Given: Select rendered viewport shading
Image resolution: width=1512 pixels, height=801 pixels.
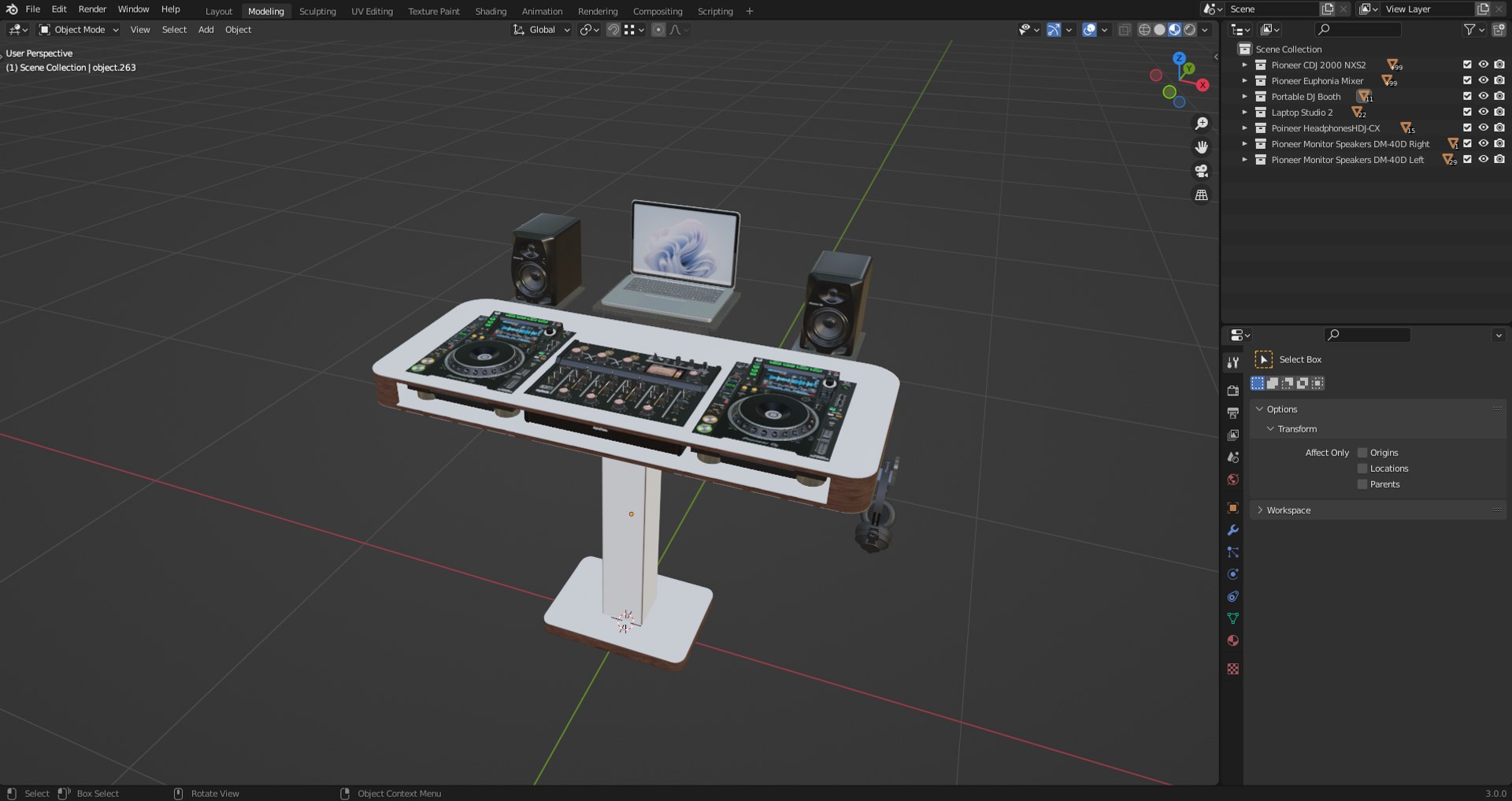Looking at the screenshot, I should coord(1190,30).
